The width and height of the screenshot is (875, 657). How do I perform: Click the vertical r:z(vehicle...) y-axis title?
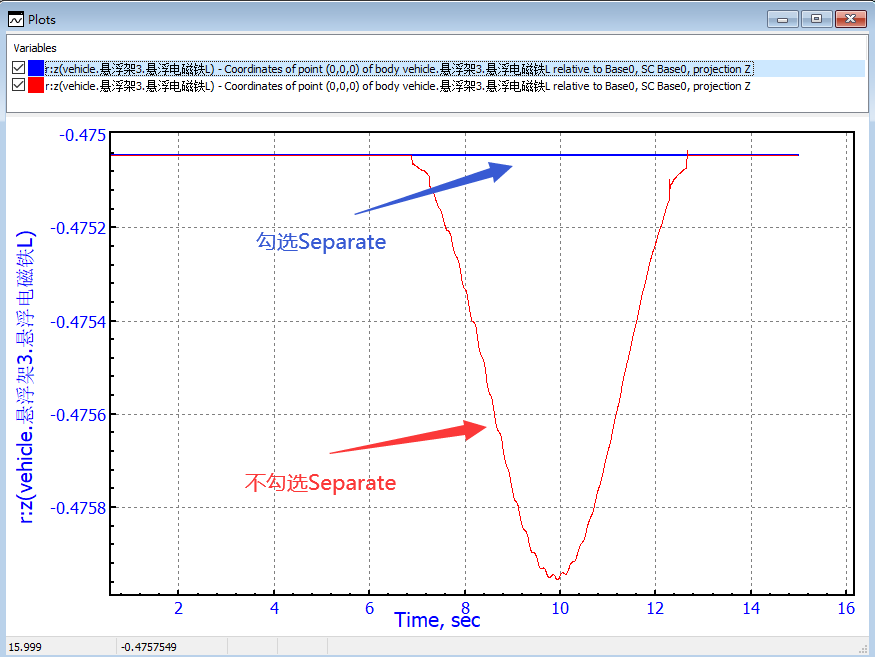coord(26,377)
